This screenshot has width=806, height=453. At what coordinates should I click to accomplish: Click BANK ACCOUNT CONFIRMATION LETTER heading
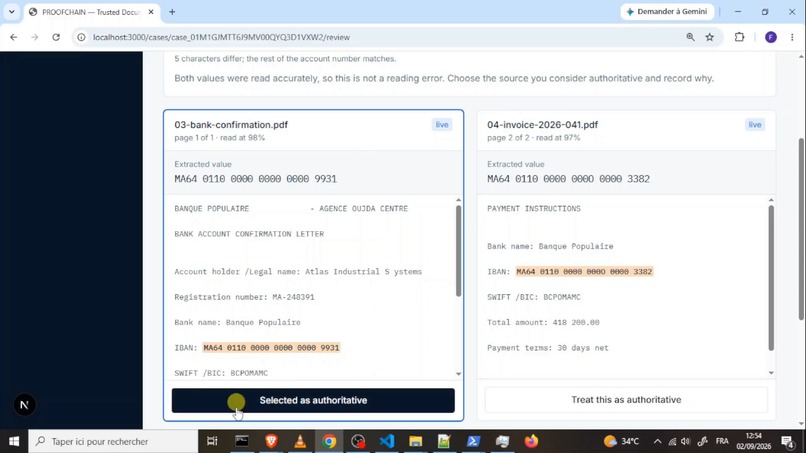(249, 234)
